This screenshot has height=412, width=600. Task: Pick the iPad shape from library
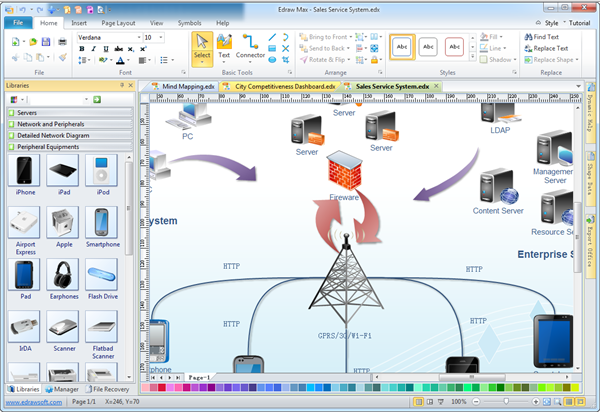click(63, 175)
